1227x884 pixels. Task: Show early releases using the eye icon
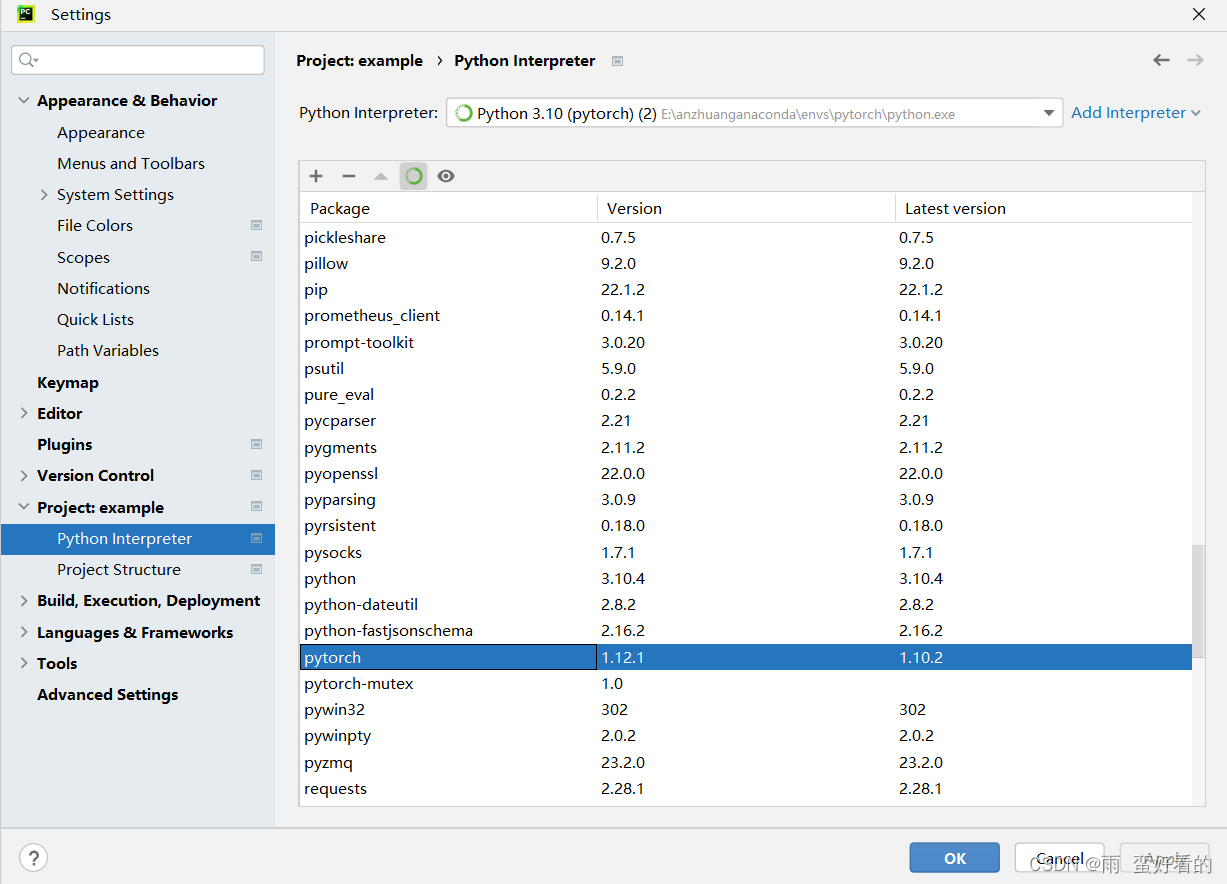[x=445, y=175]
